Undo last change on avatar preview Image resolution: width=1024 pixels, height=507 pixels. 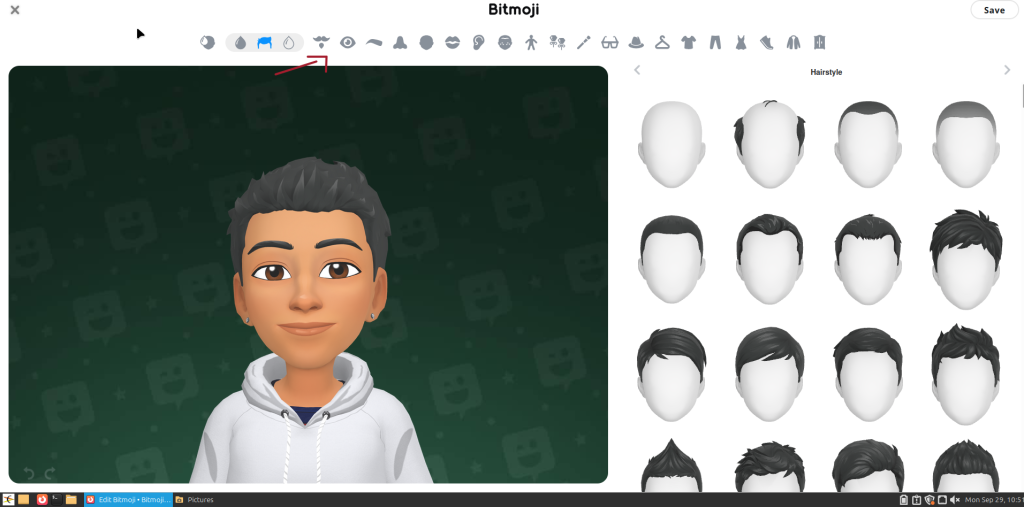click(x=28, y=473)
